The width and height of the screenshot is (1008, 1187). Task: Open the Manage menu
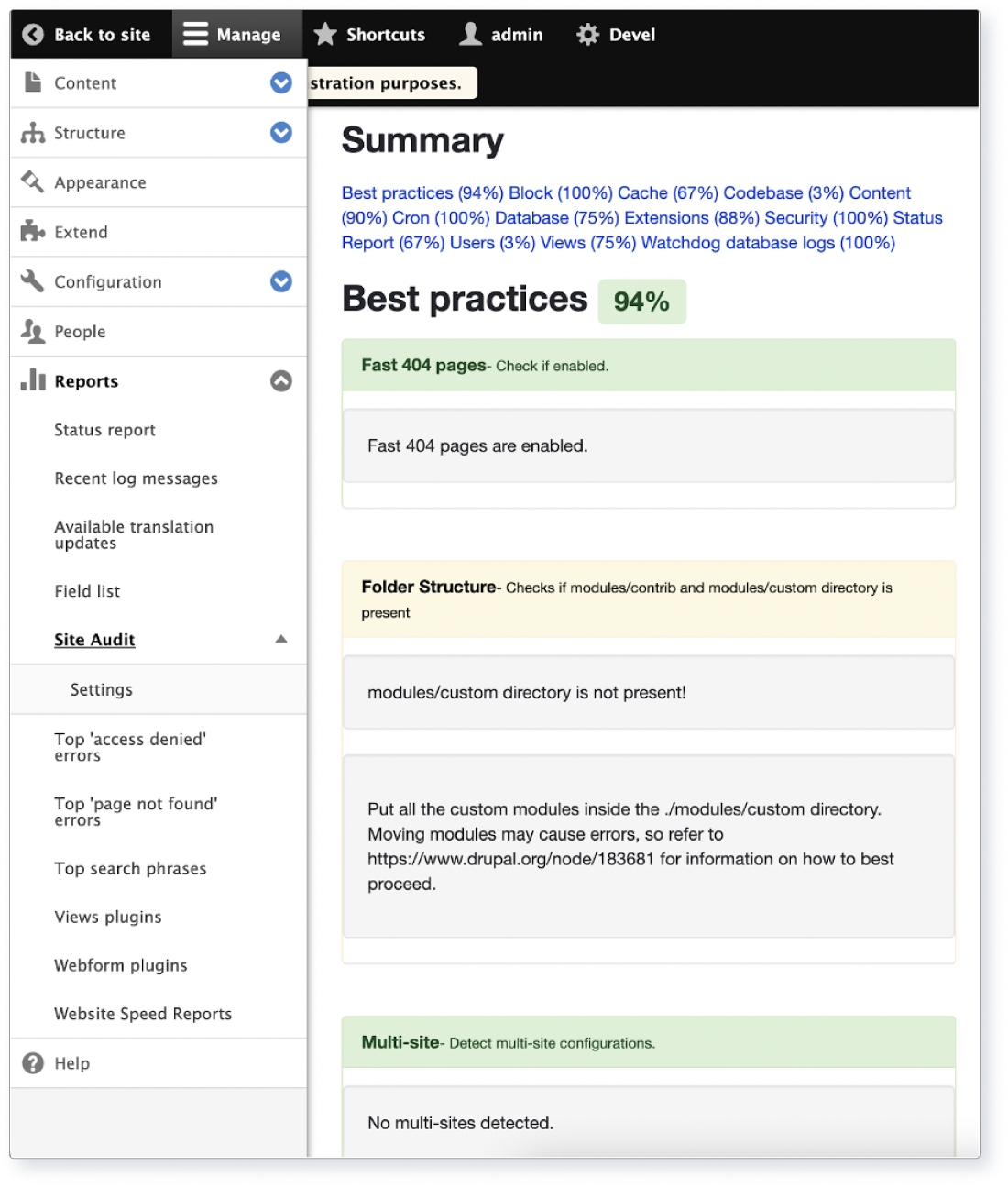[x=236, y=34]
